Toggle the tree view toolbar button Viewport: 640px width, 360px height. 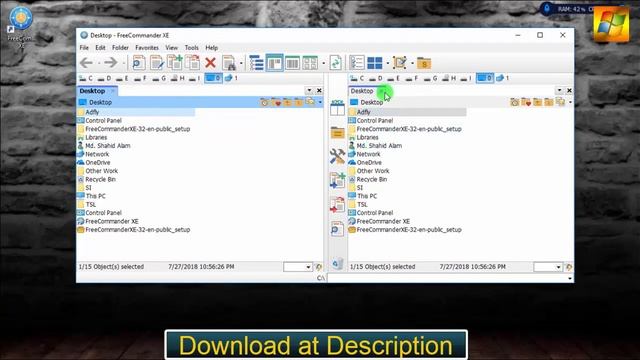[256, 63]
